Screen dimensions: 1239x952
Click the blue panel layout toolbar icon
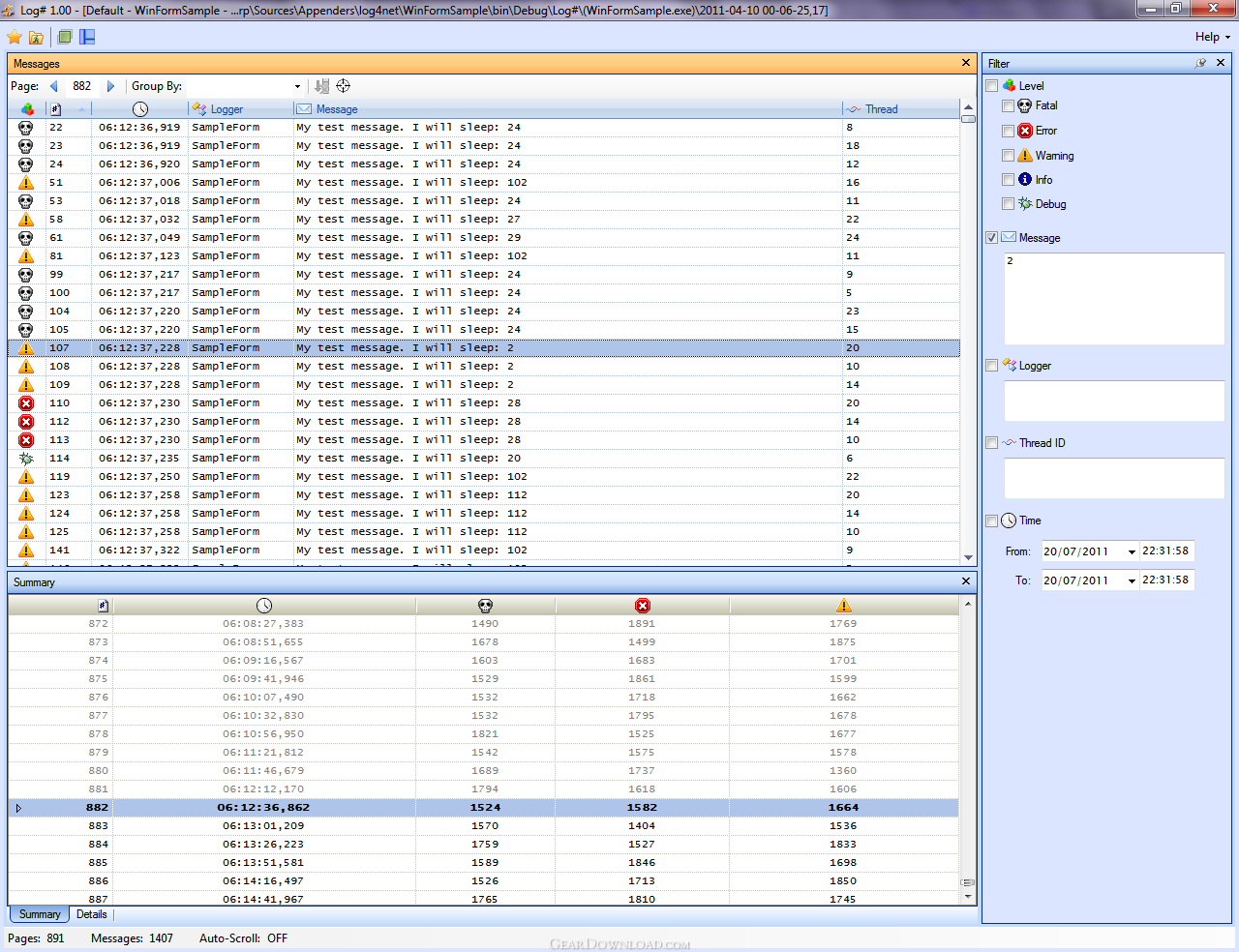pyautogui.click(x=87, y=37)
